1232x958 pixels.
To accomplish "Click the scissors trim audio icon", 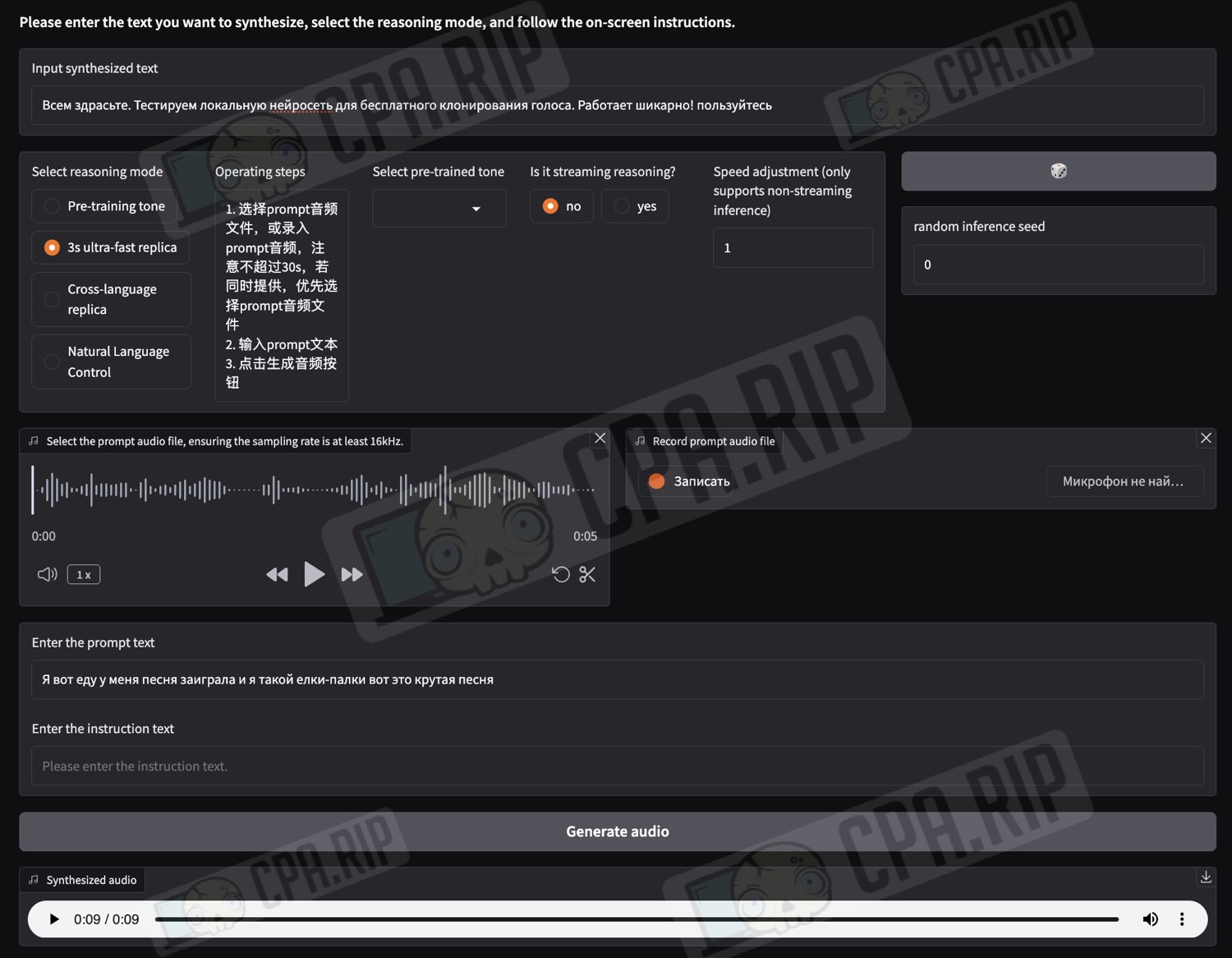I will 587,574.
